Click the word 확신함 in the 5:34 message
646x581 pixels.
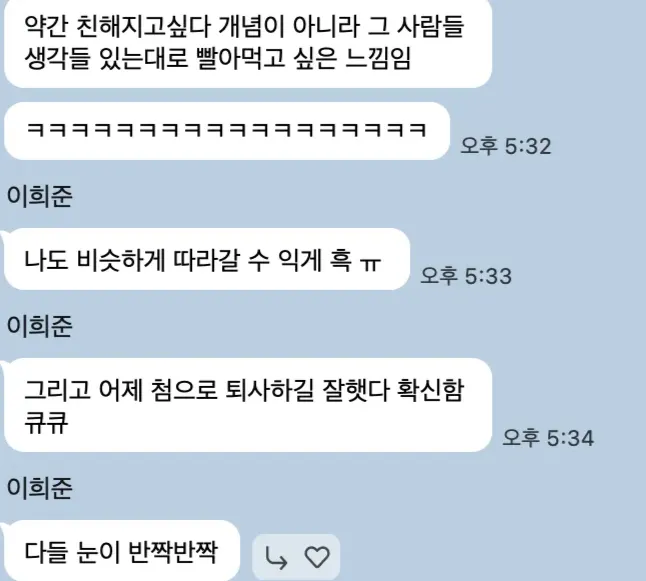coord(431,389)
